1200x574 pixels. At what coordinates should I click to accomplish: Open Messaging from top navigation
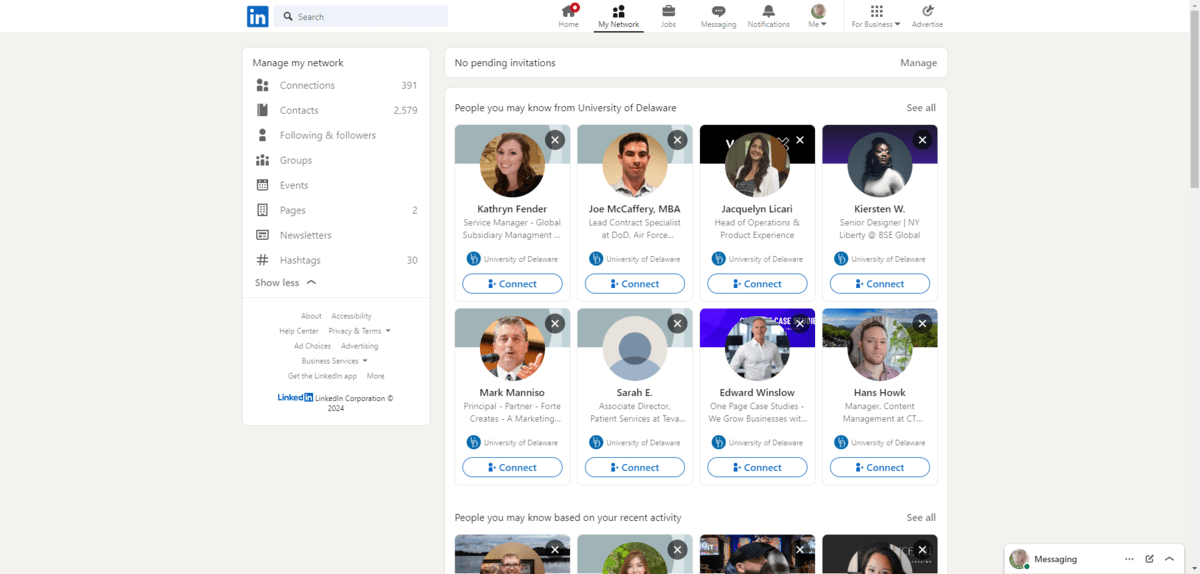[718, 16]
